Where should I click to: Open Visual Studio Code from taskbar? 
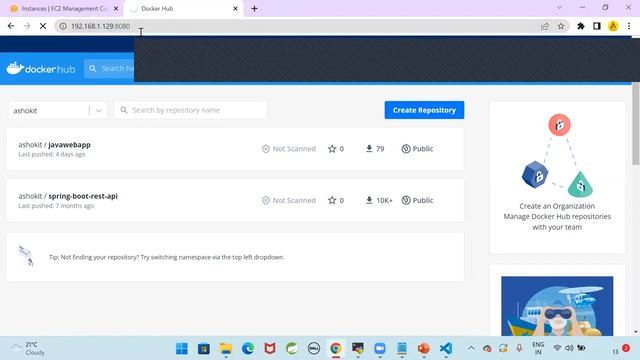[446, 349]
